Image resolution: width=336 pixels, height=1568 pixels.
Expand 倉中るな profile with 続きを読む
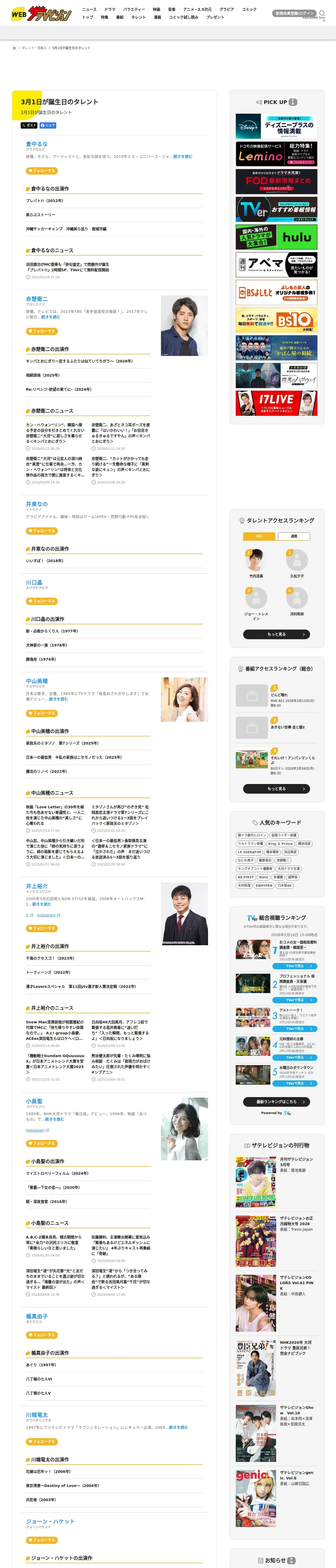click(182, 157)
